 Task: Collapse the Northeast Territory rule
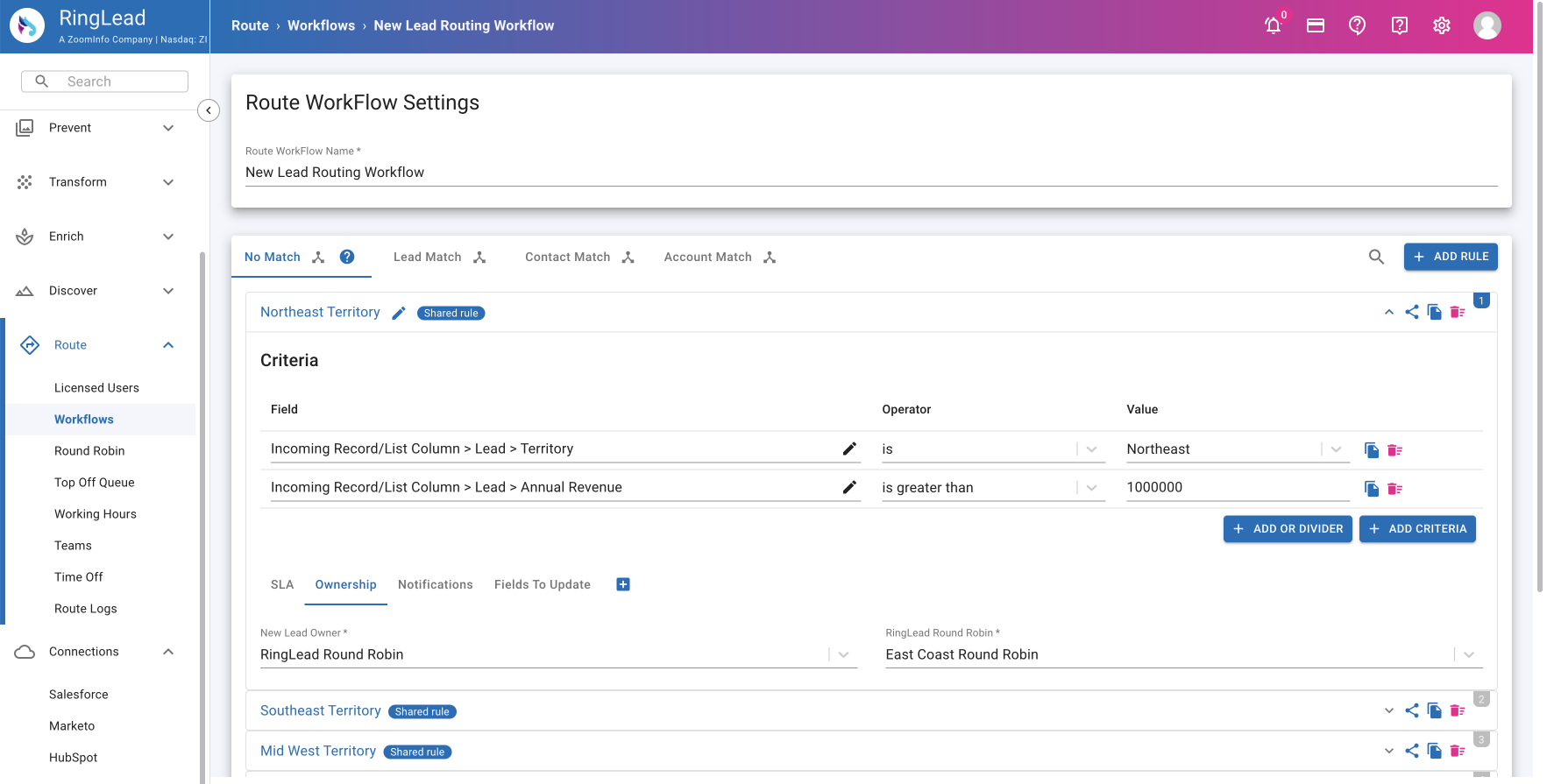point(1388,313)
